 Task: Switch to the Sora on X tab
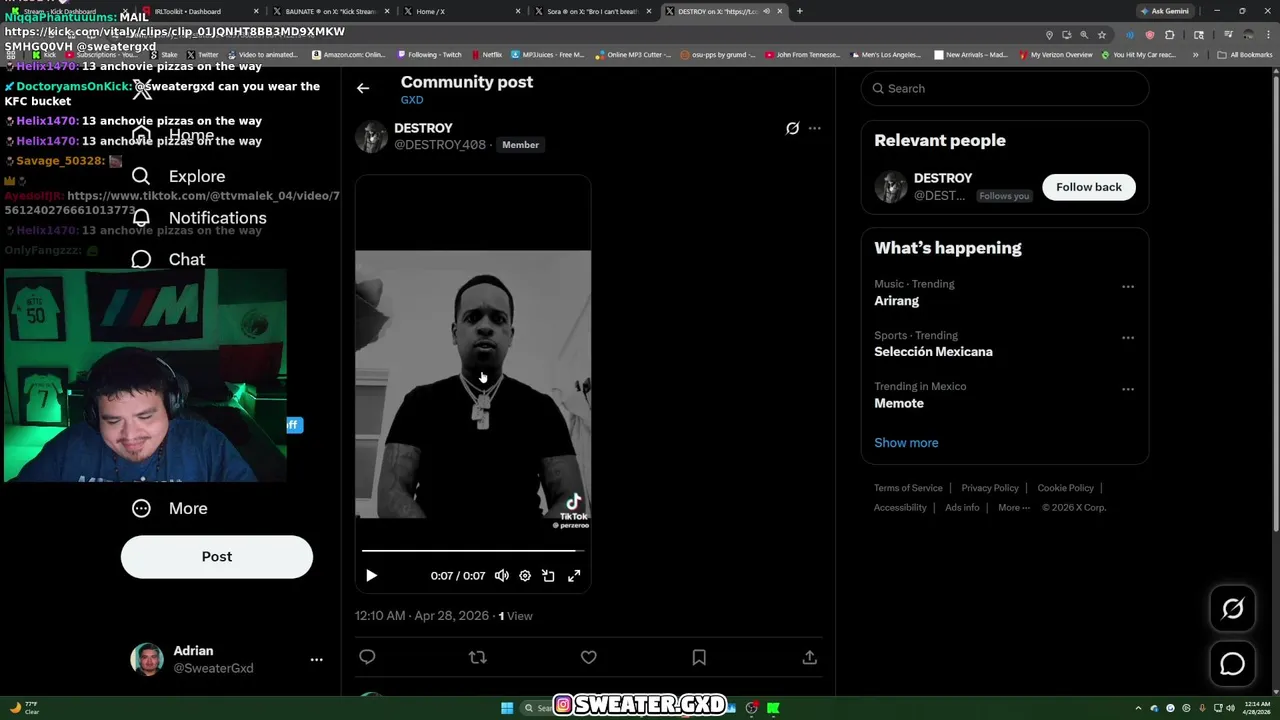point(592,11)
